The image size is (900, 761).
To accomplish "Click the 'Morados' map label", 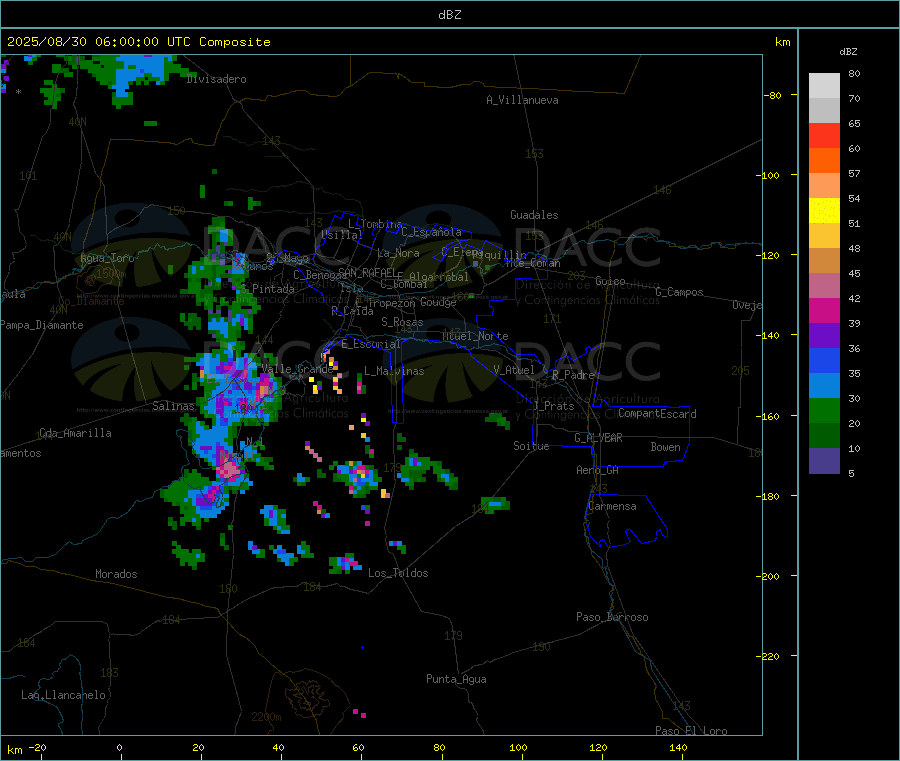I will pos(116,574).
